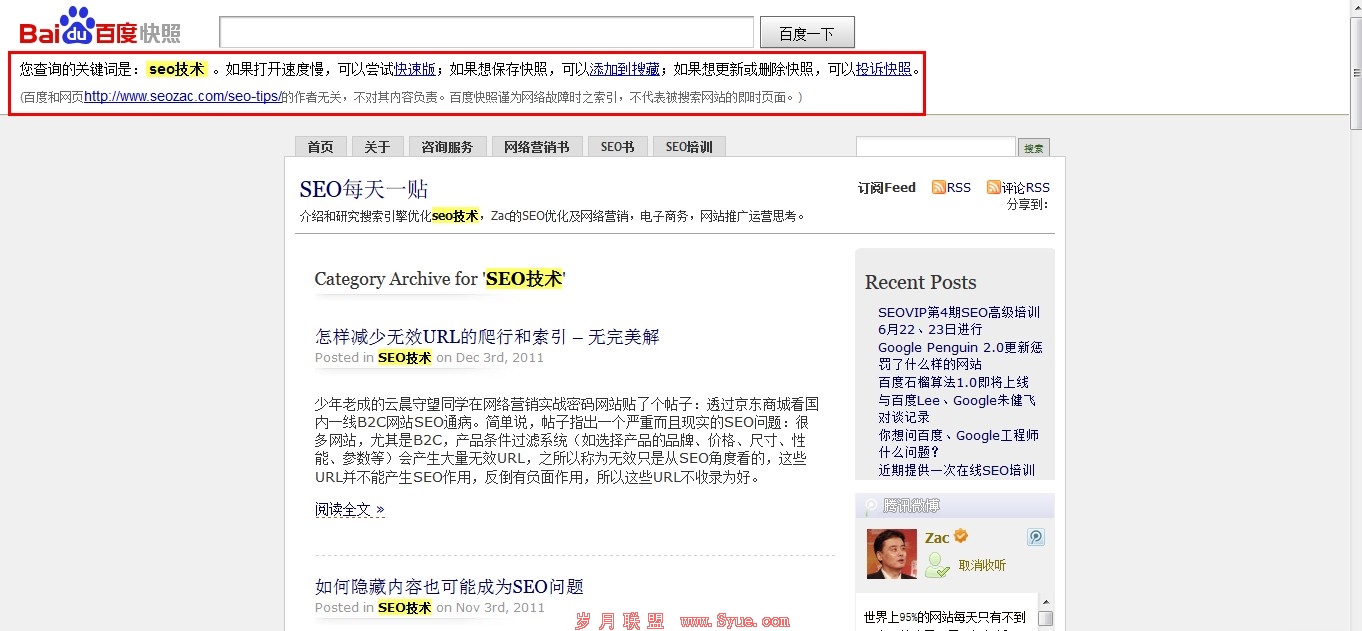Click Zac's verified badge icon
1362x631 pixels.
960,536
